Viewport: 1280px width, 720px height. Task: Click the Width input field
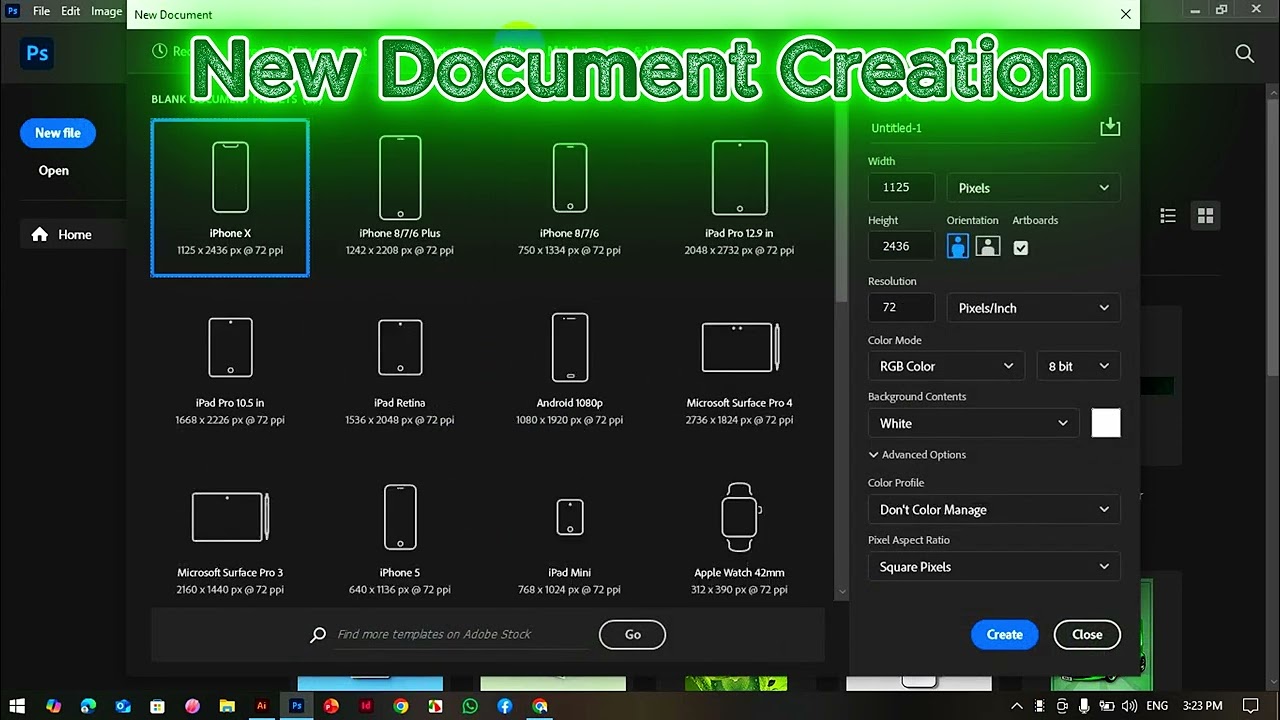coord(901,188)
